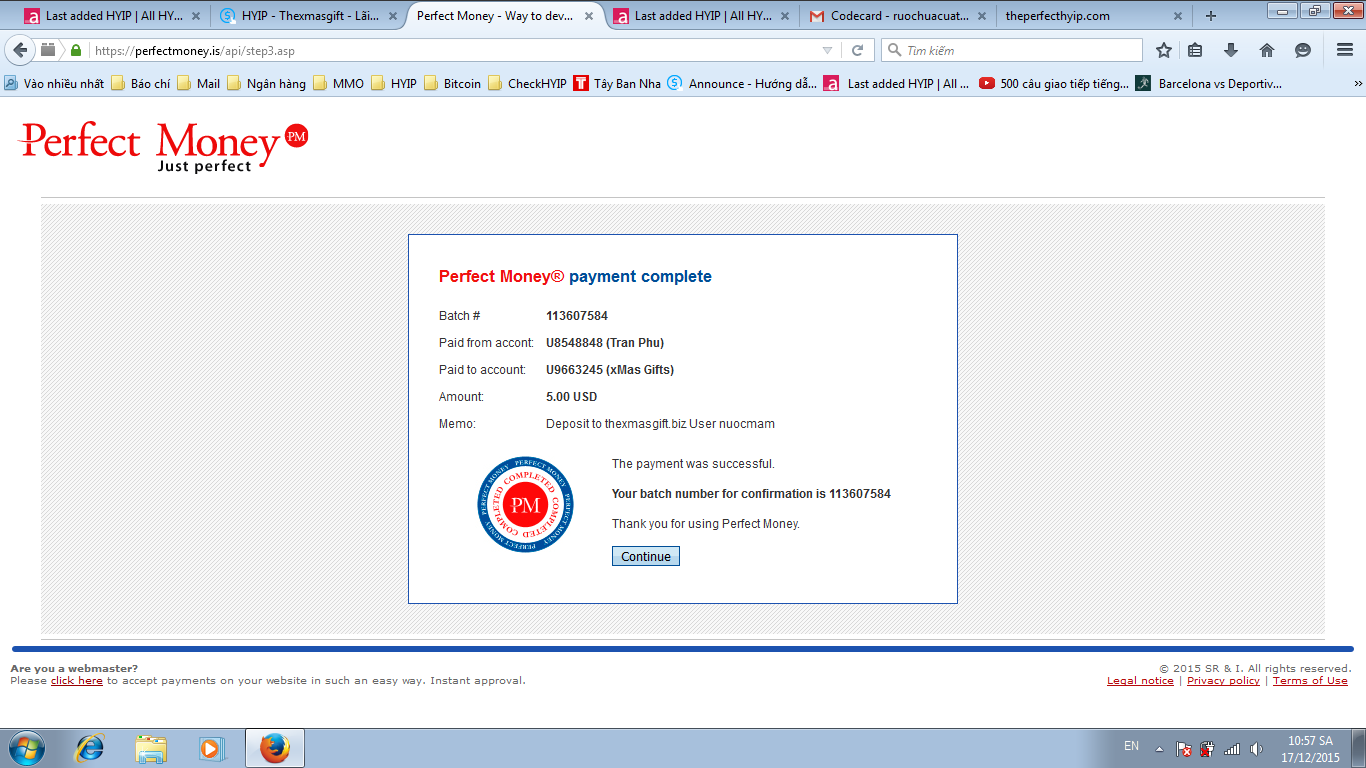The height and width of the screenshot is (768, 1366).
Task: Open the Legal notice link
Action: 1140,681
